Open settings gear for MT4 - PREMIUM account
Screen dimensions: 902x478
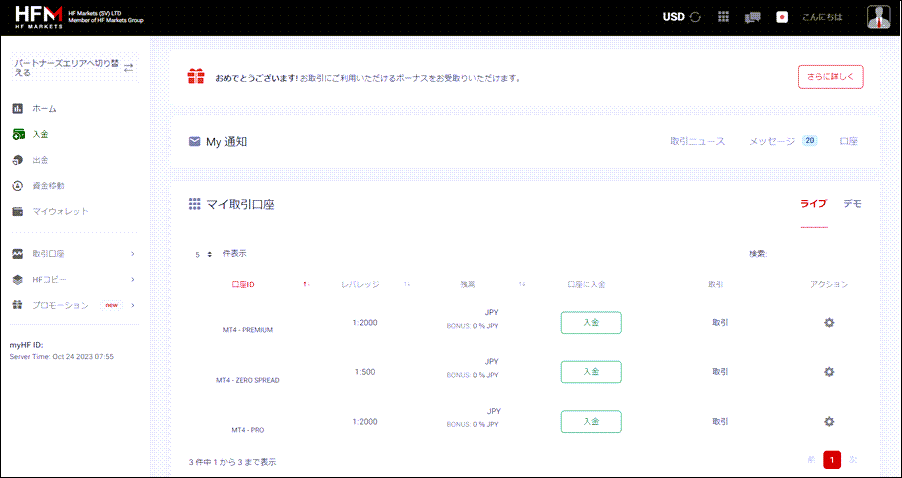(828, 322)
